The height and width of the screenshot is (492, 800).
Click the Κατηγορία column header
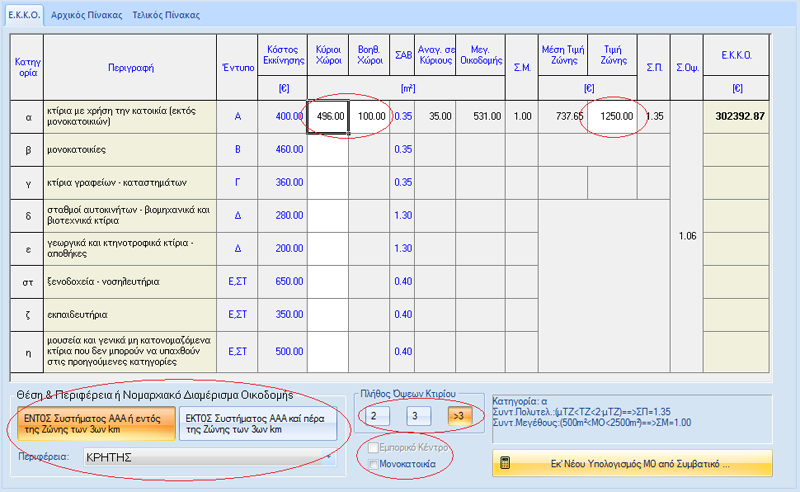pyautogui.click(x=28, y=67)
